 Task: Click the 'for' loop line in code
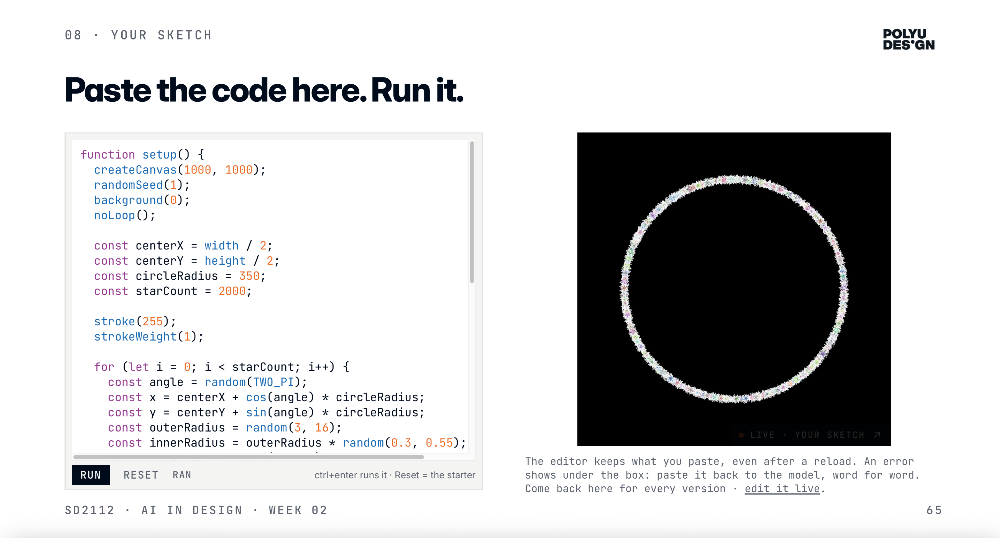[221, 367]
